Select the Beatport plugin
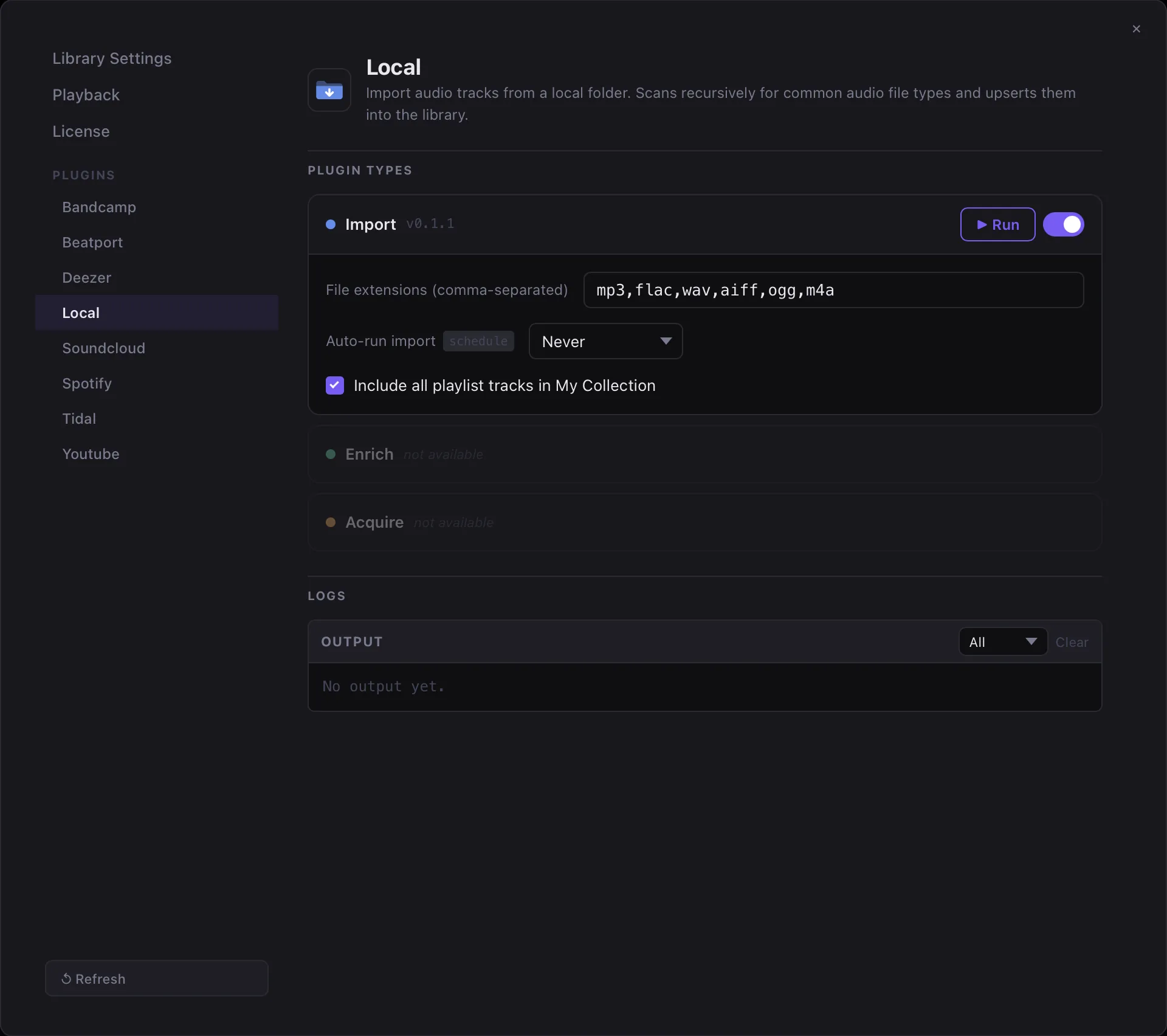The image size is (1167, 1036). coord(157,243)
